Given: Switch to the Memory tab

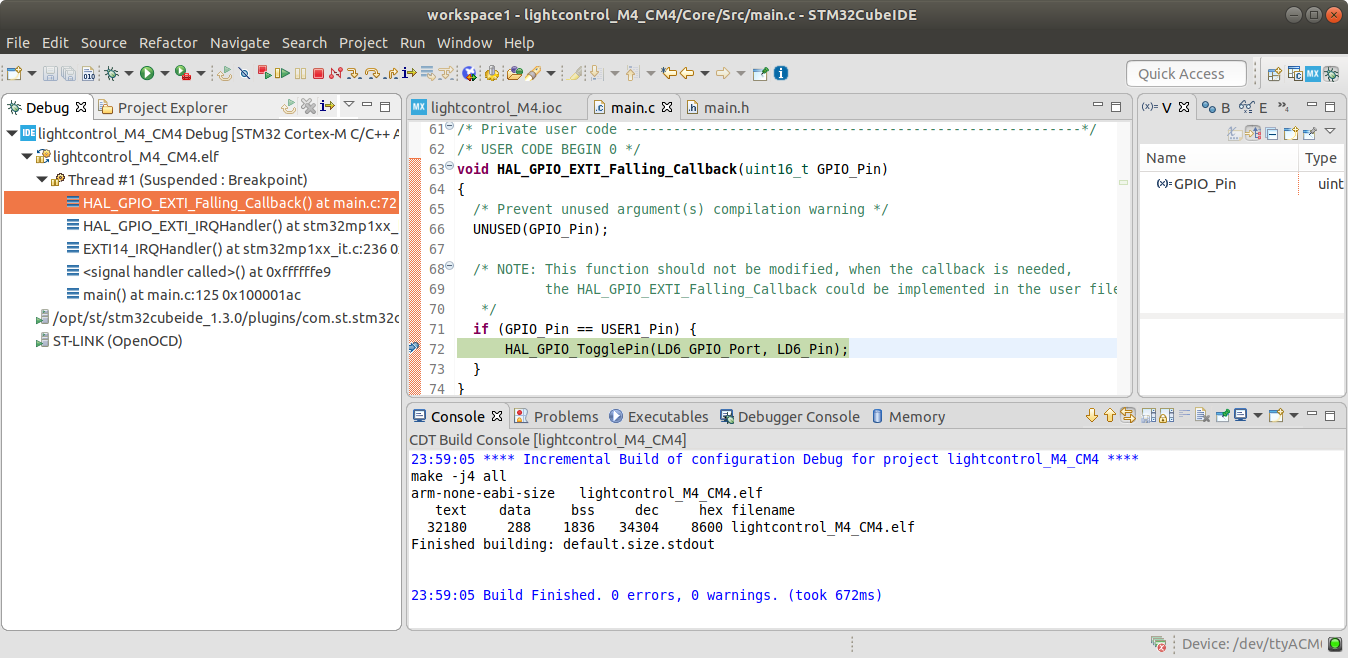Looking at the screenshot, I should 908,416.
